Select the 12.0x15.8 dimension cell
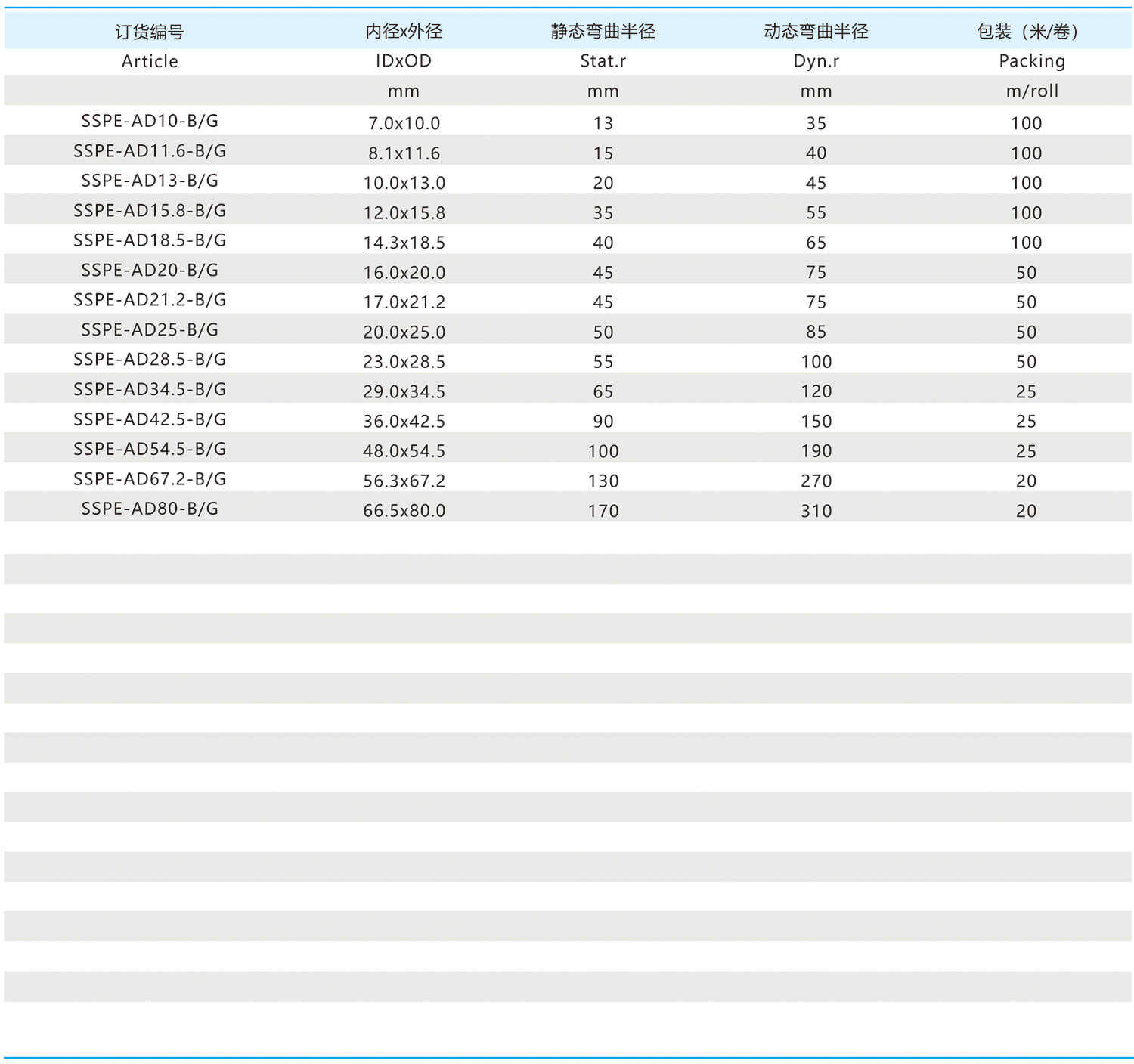The width and height of the screenshot is (1134, 1064). [404, 213]
